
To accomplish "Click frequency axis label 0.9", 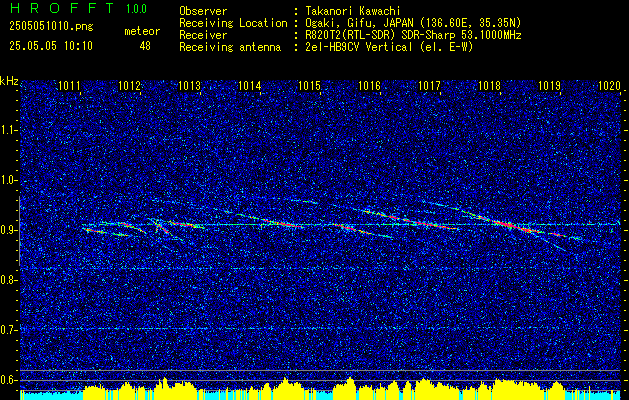I will coord(8,230).
